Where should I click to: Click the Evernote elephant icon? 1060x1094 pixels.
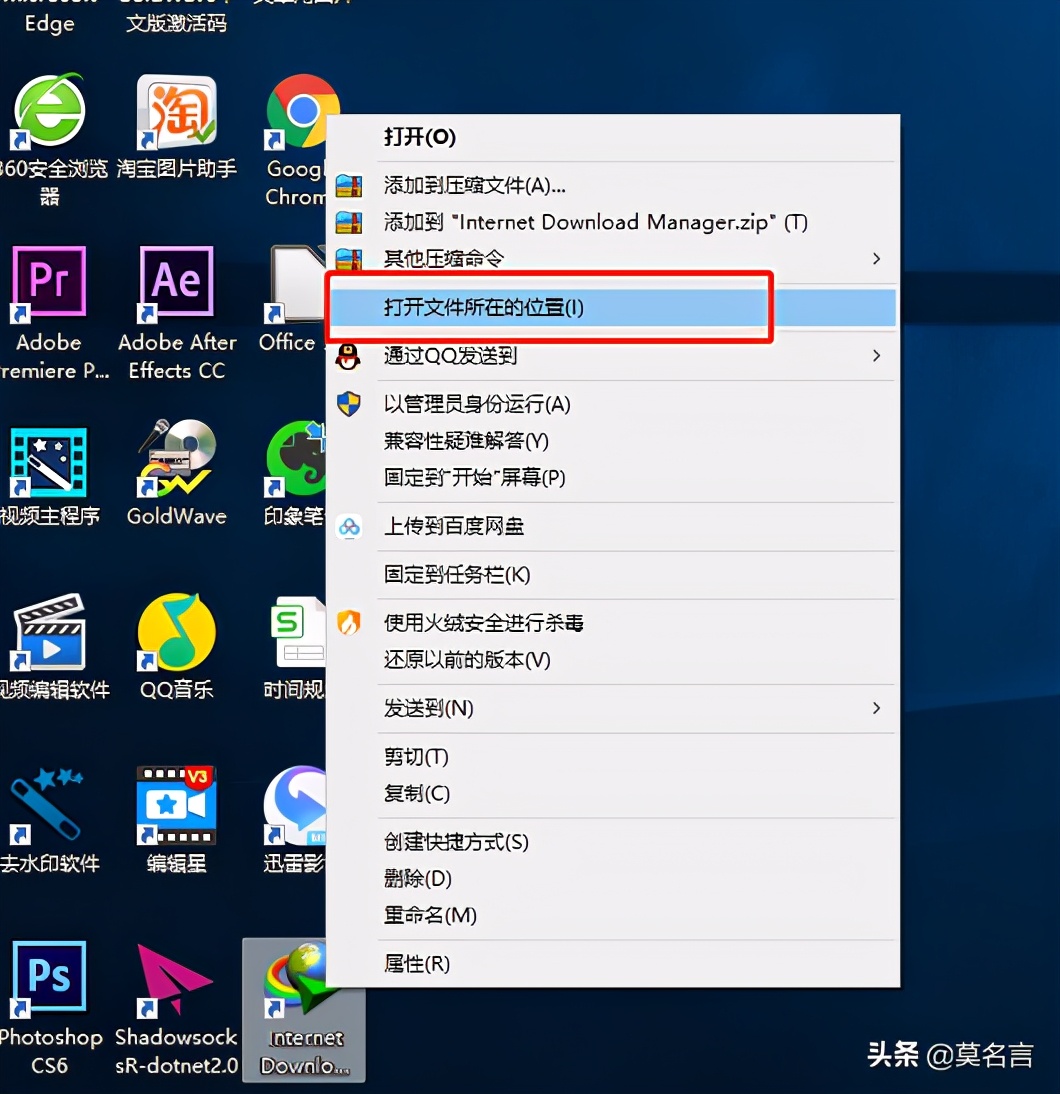[x=296, y=458]
